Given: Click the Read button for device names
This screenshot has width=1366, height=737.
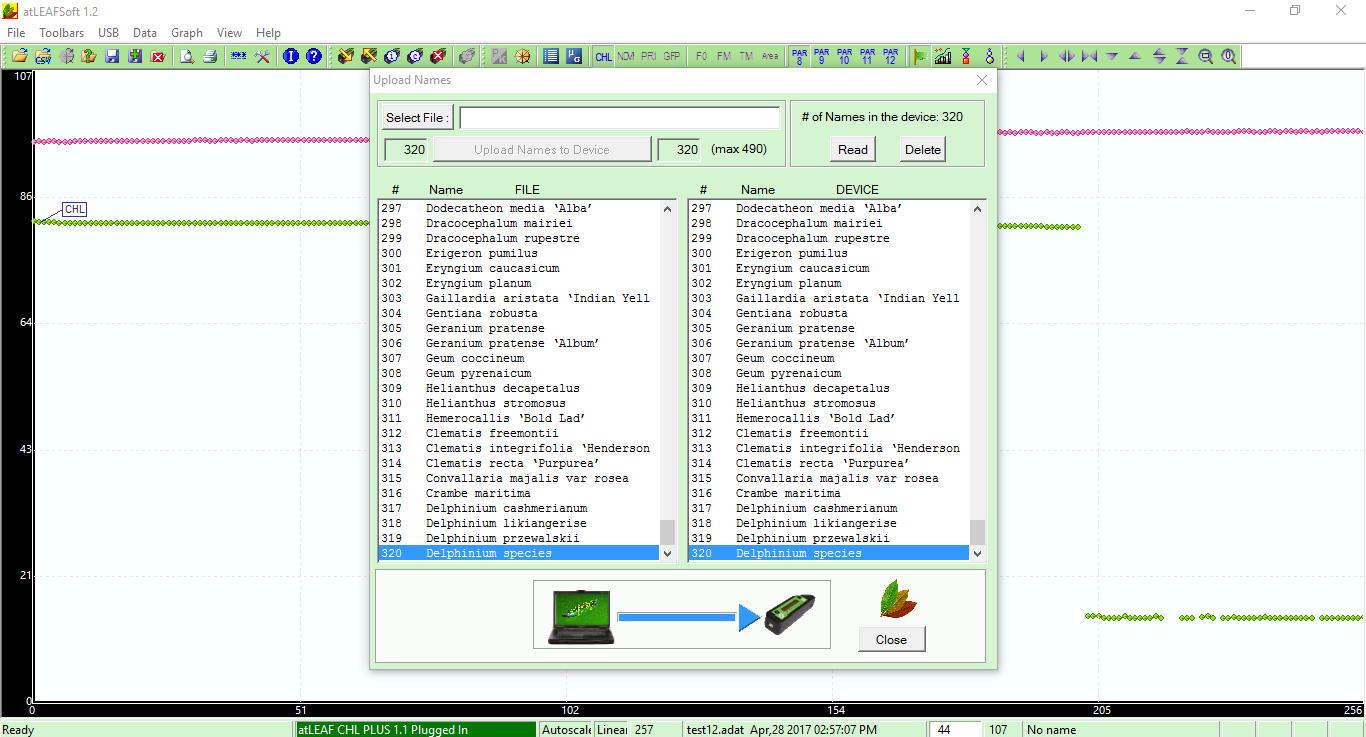Looking at the screenshot, I should [852, 149].
